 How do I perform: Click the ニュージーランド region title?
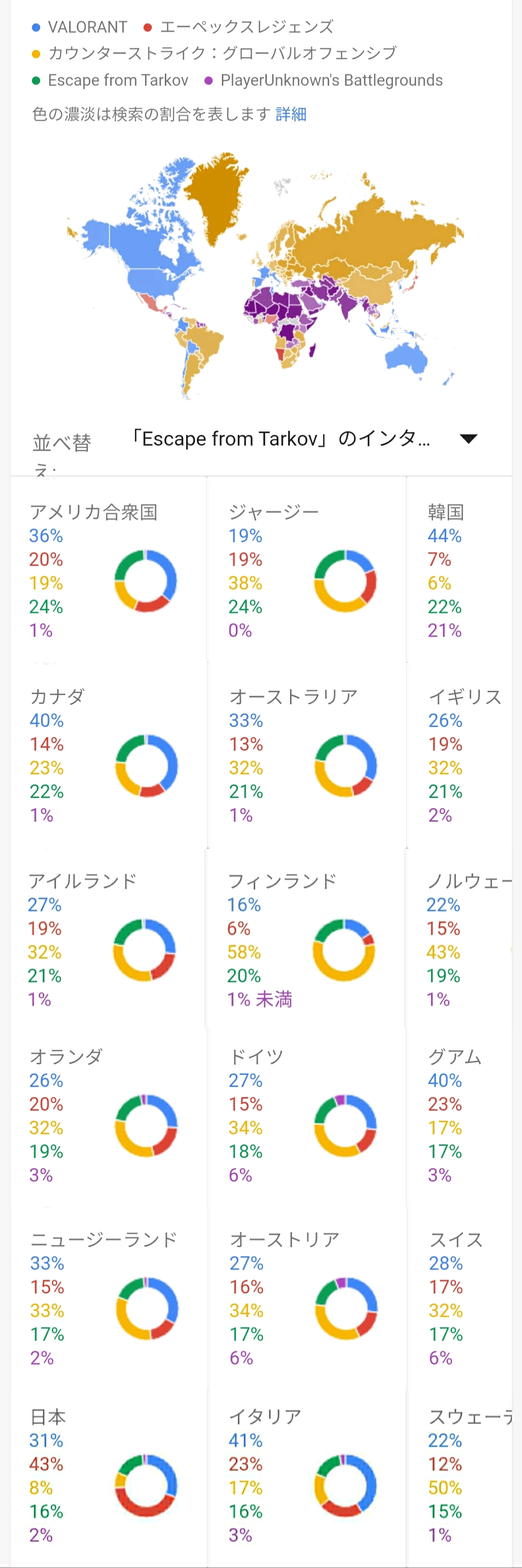coord(103,1240)
